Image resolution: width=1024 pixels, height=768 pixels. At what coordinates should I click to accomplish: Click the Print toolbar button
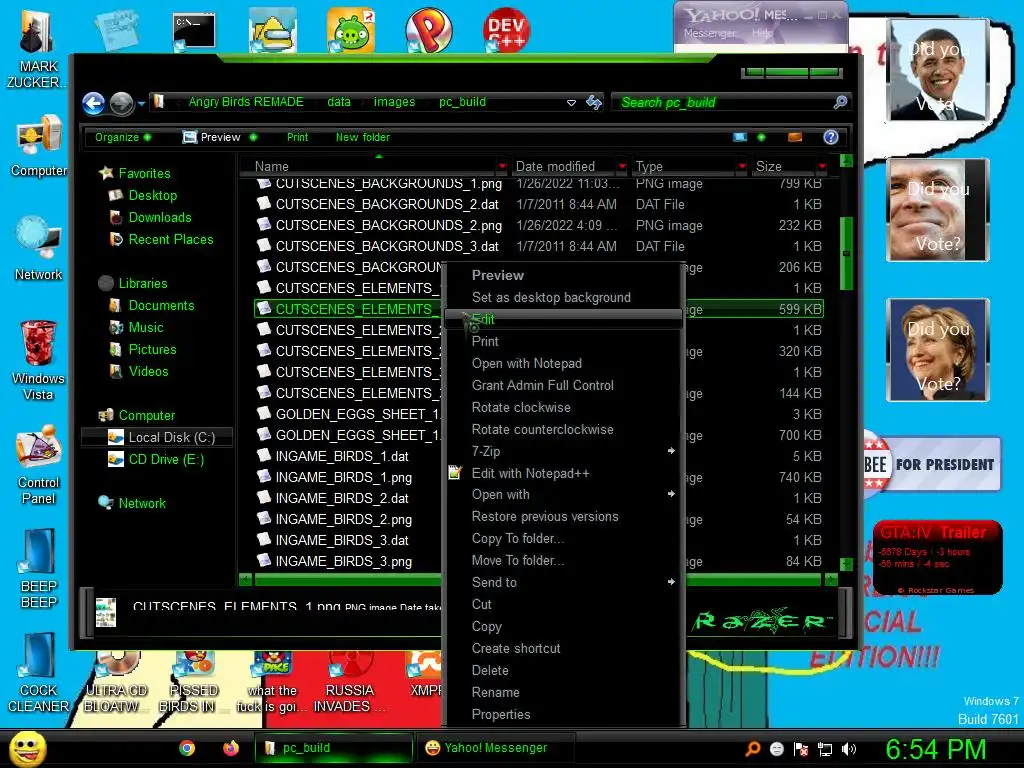tap(297, 137)
